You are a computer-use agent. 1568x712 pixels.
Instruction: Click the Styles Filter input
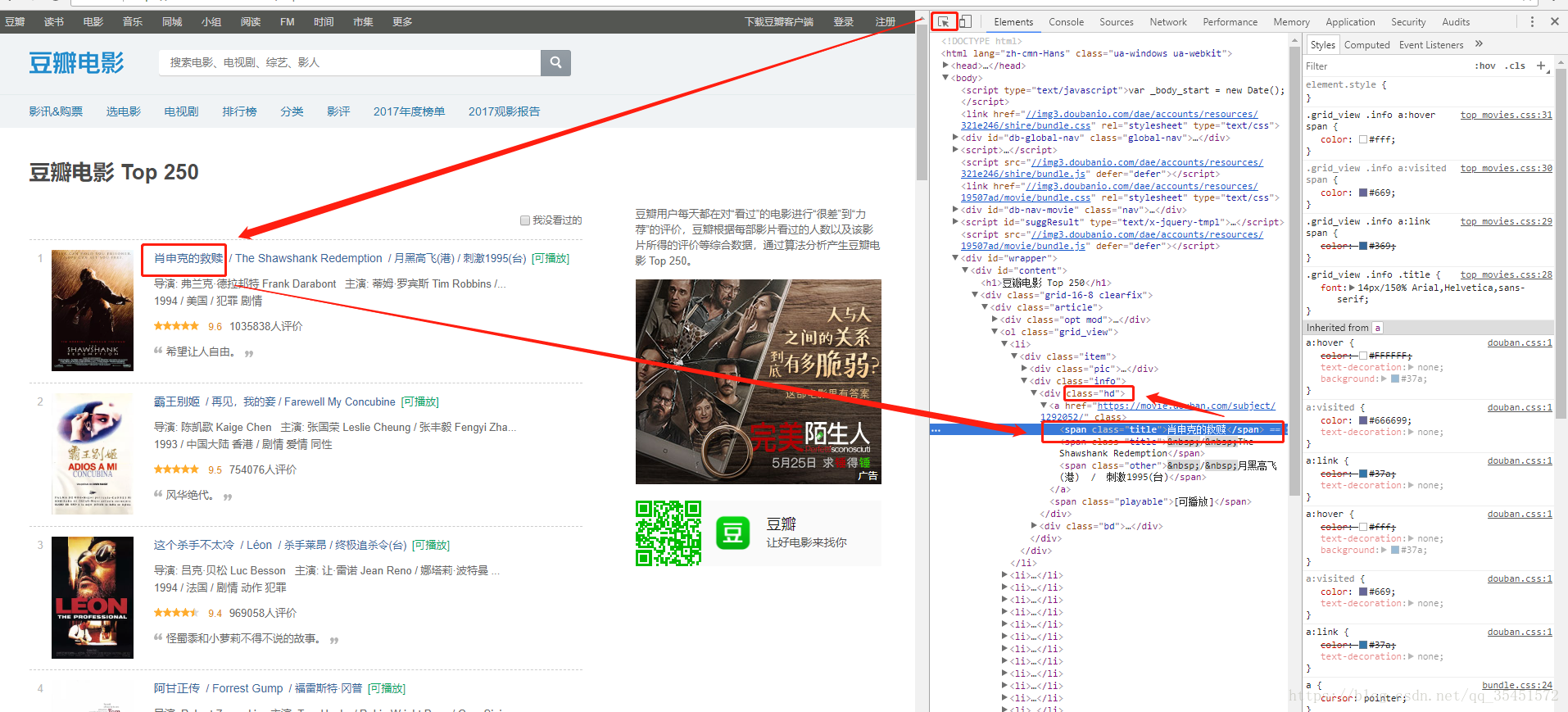click(1384, 66)
